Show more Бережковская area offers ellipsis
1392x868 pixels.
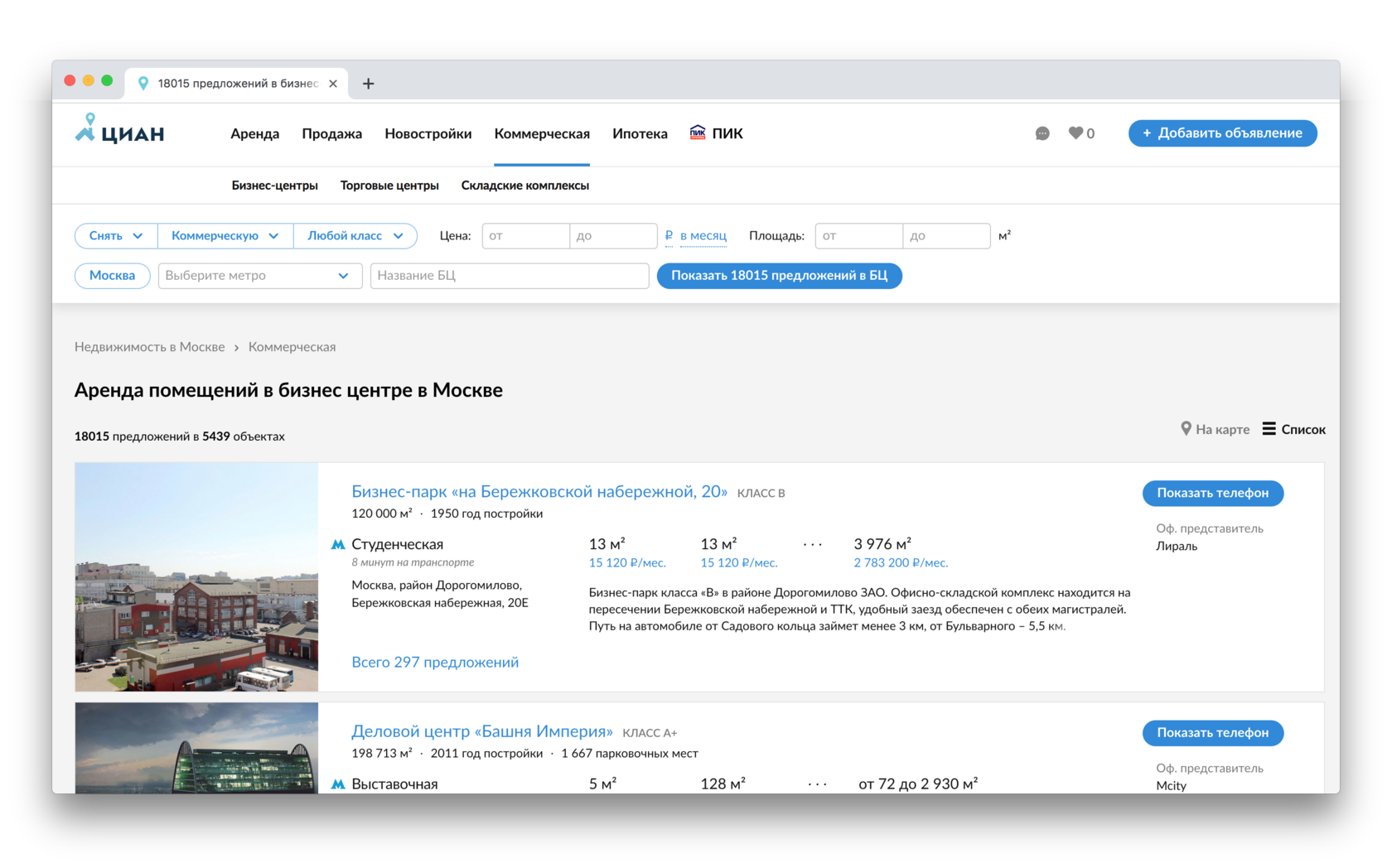coord(813,544)
